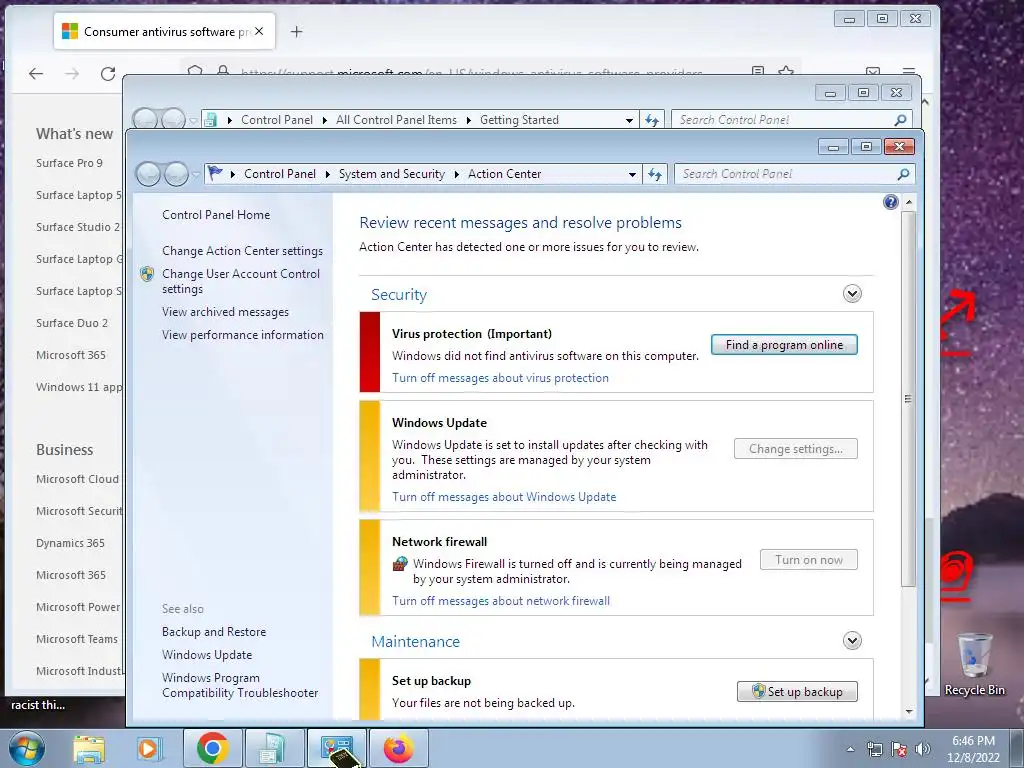Close the Consumer antivirus software tab

[x=259, y=31]
